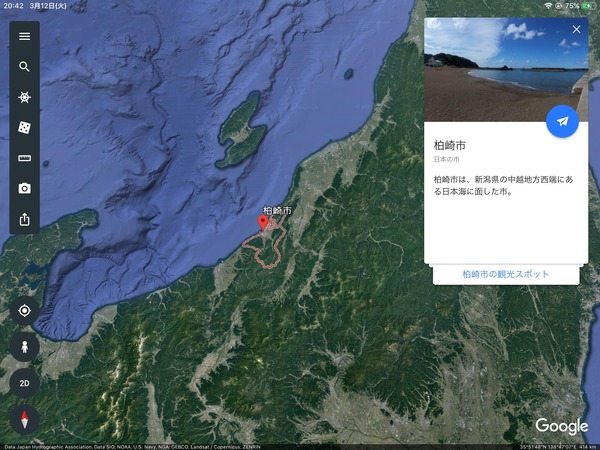Image resolution: width=600 pixels, height=450 pixels.
Task: Select the 柏崎市 map label
Action: tap(277, 210)
